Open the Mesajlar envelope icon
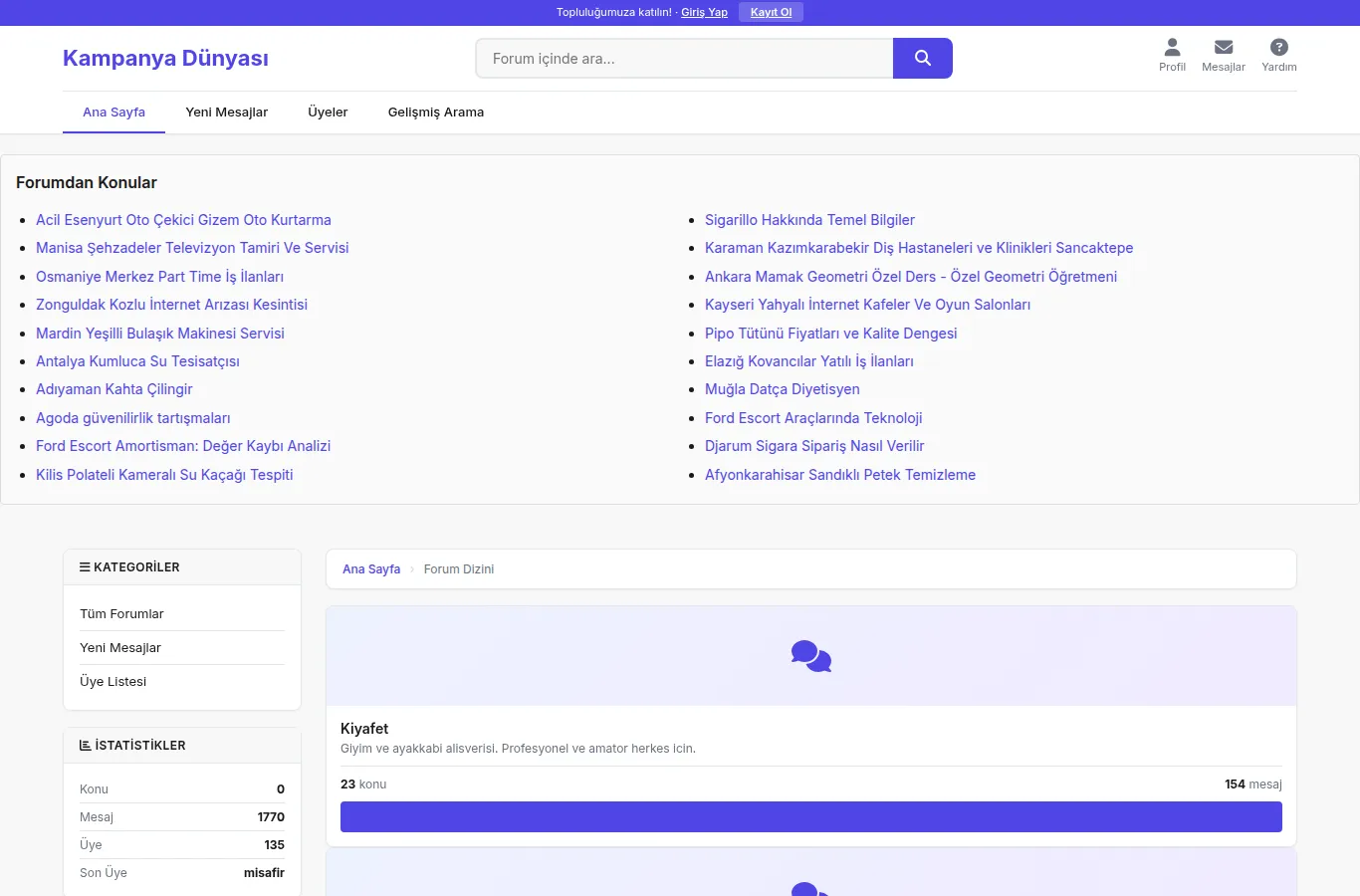Screen dimensions: 1360x896 coord(1224,47)
